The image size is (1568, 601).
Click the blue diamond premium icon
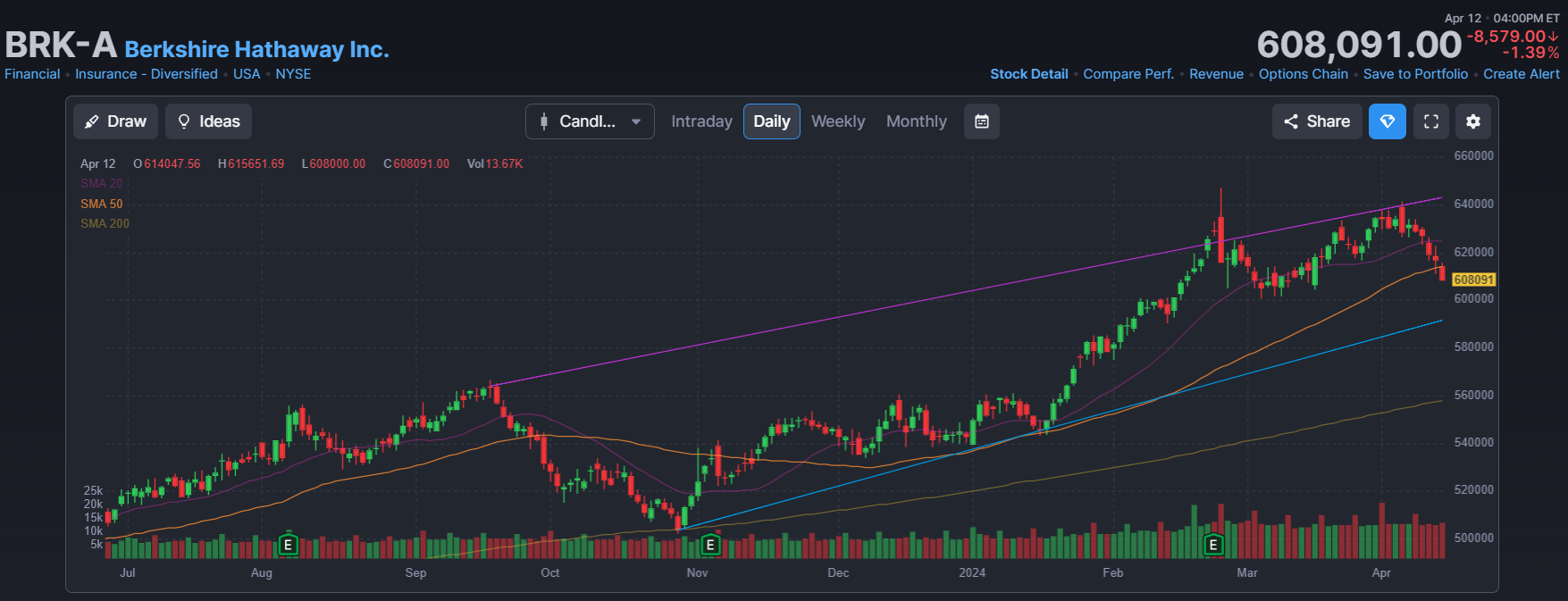(x=1388, y=121)
